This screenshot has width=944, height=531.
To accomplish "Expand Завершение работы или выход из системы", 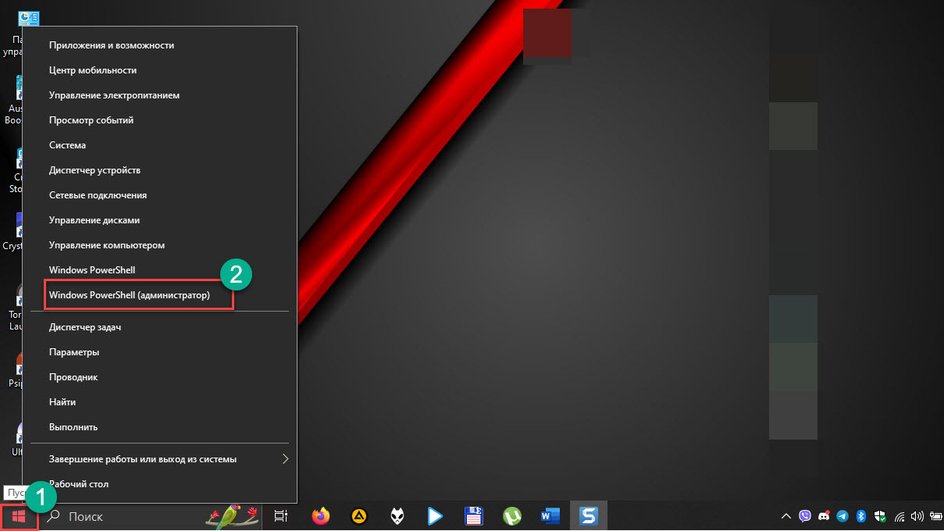I will click(160, 459).
